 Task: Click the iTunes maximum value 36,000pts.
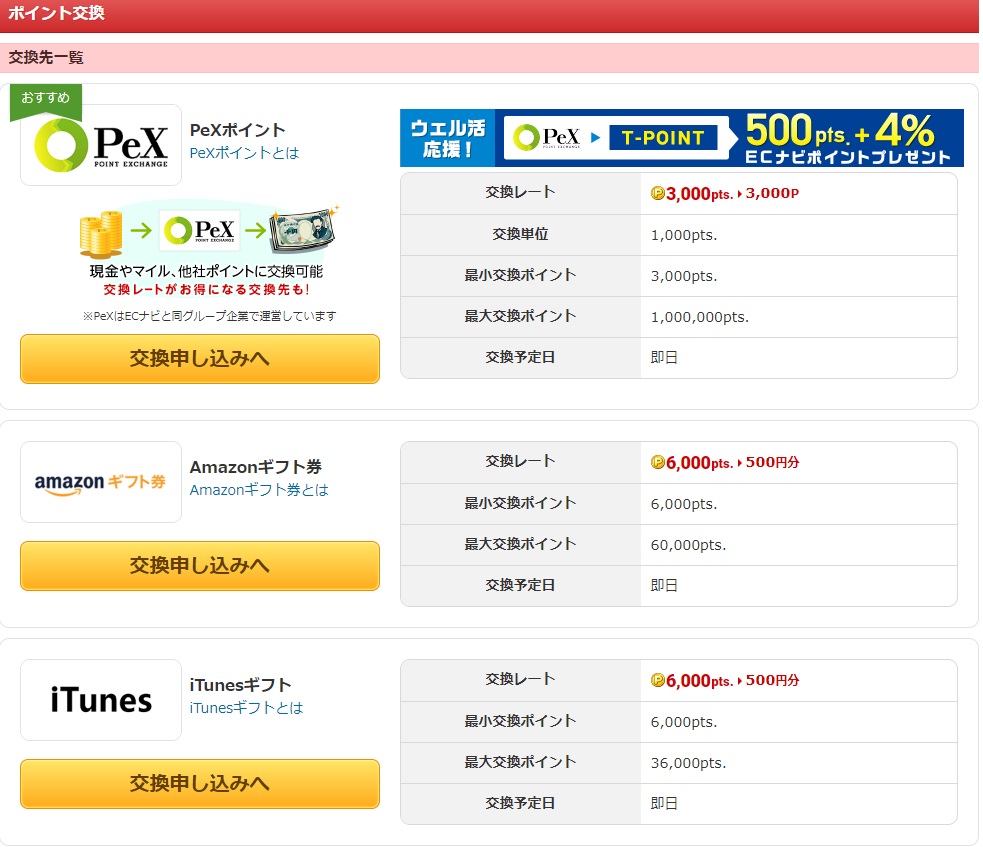pos(688,763)
